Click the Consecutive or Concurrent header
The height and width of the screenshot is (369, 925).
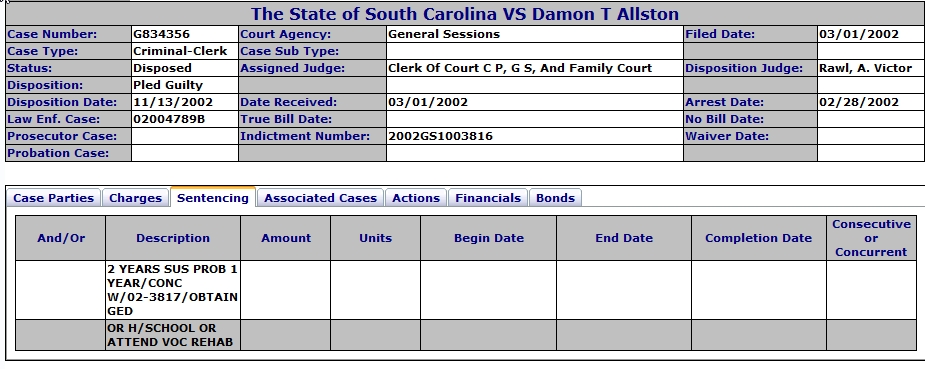[x=871, y=238]
